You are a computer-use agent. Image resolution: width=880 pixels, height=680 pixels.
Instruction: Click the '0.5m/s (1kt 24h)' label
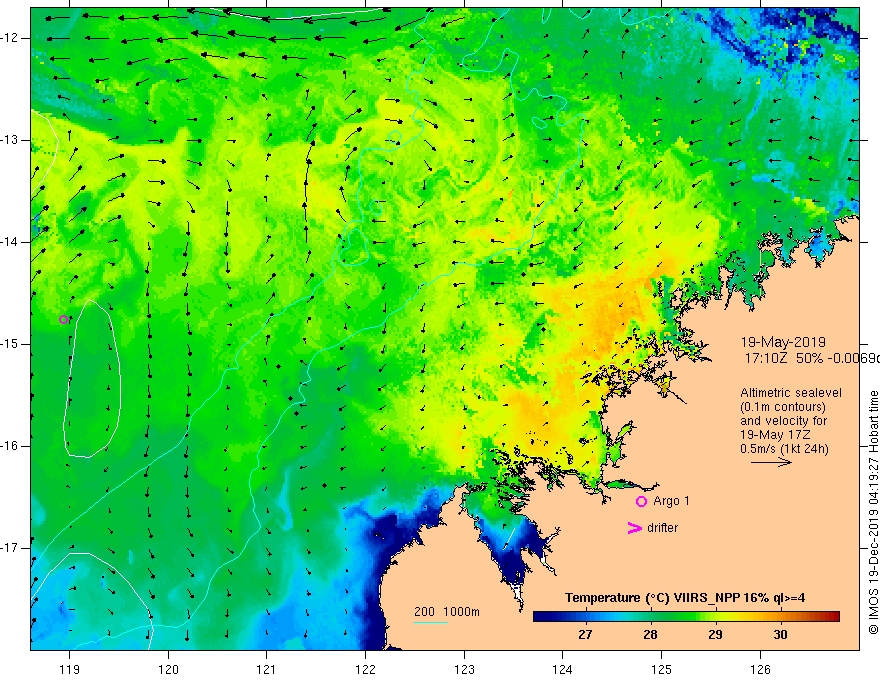point(785,449)
